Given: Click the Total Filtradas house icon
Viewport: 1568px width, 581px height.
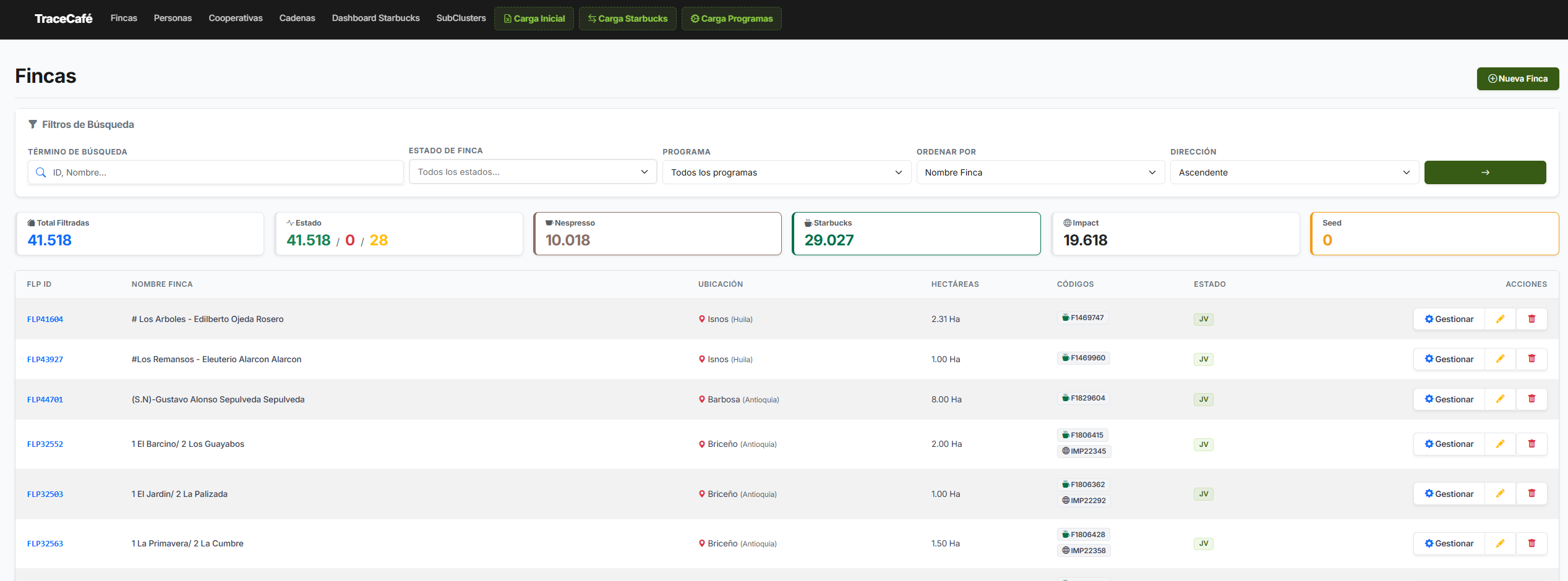Looking at the screenshot, I should click(31, 223).
